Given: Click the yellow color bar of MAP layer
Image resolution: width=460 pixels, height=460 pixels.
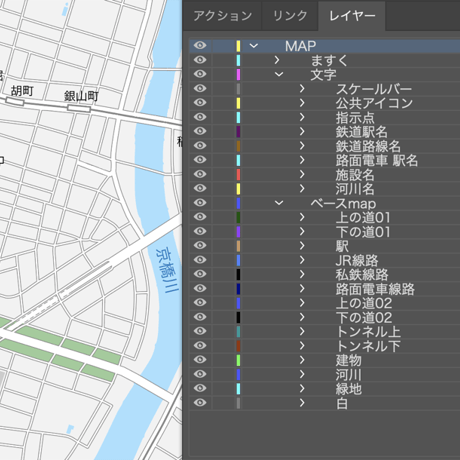Looking at the screenshot, I should click(x=238, y=46).
